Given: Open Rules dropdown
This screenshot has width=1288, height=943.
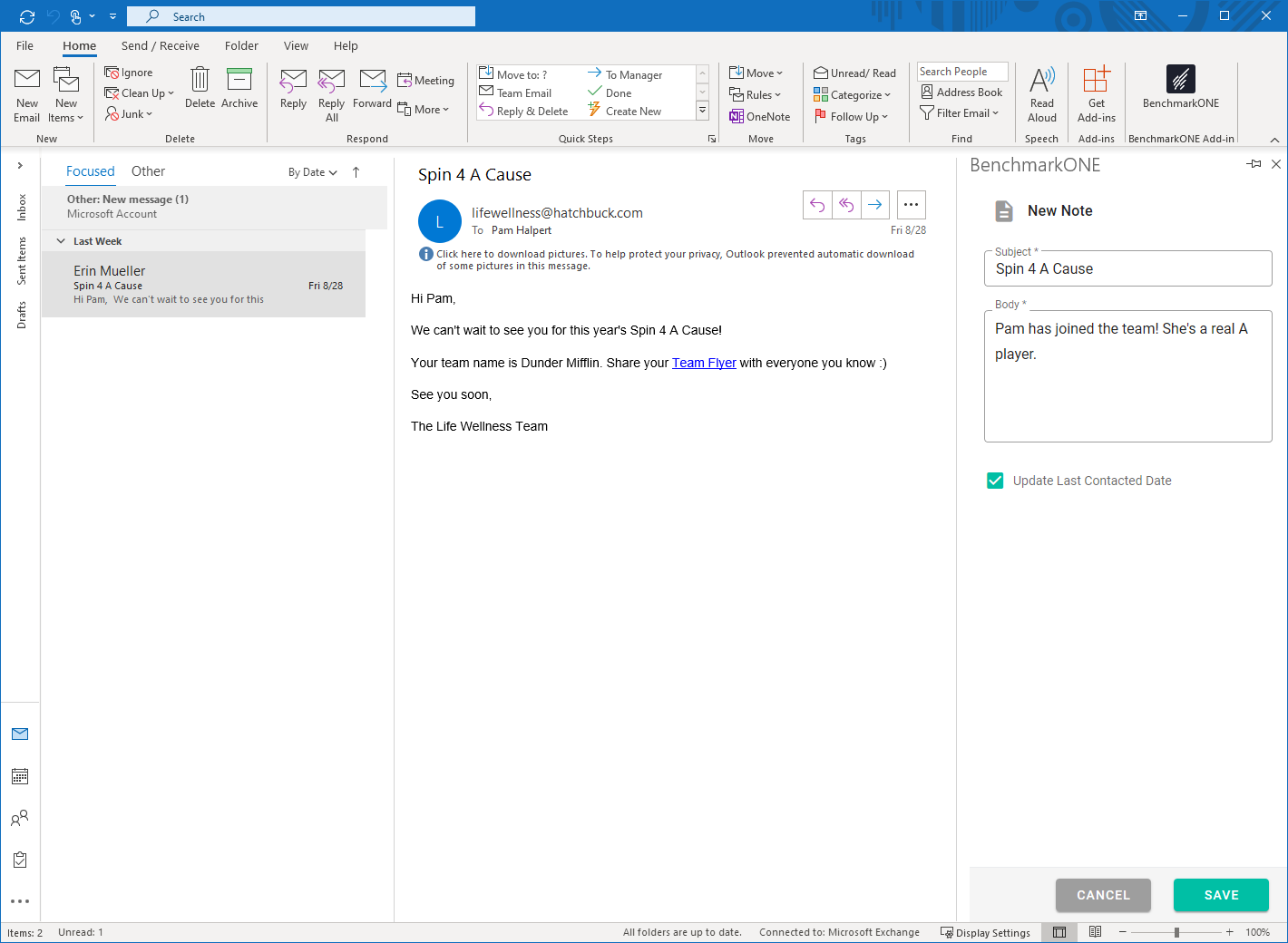Looking at the screenshot, I should [x=755, y=95].
